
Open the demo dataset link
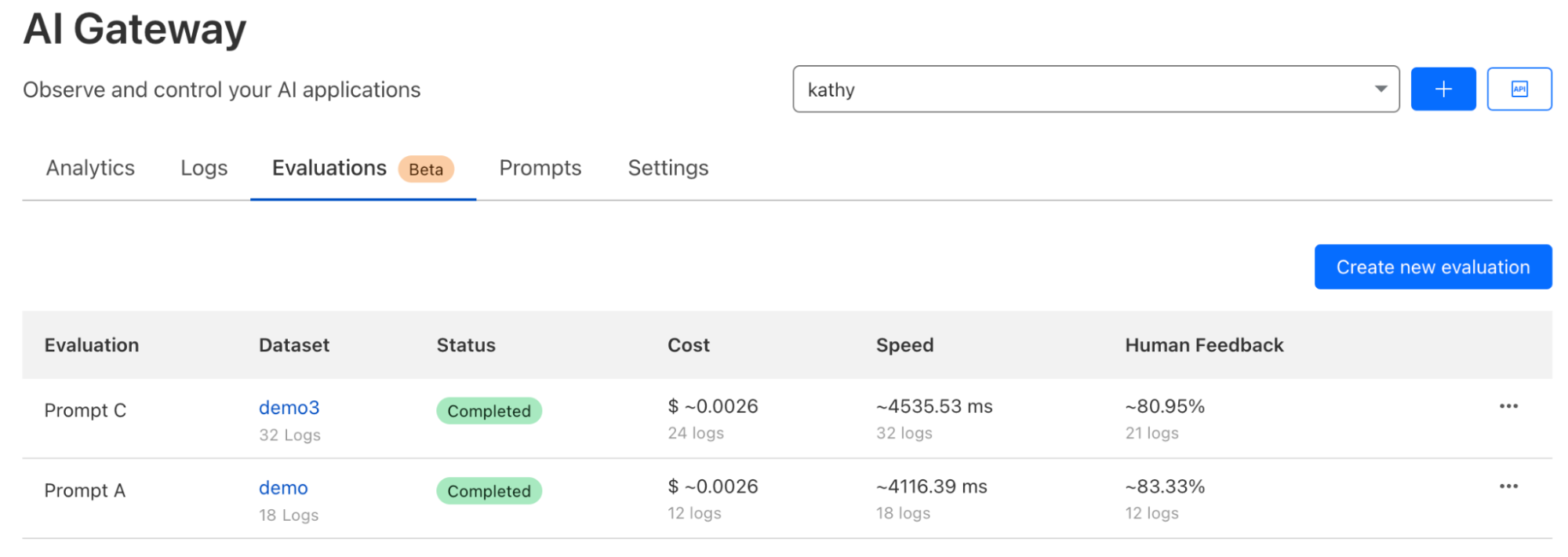(283, 488)
